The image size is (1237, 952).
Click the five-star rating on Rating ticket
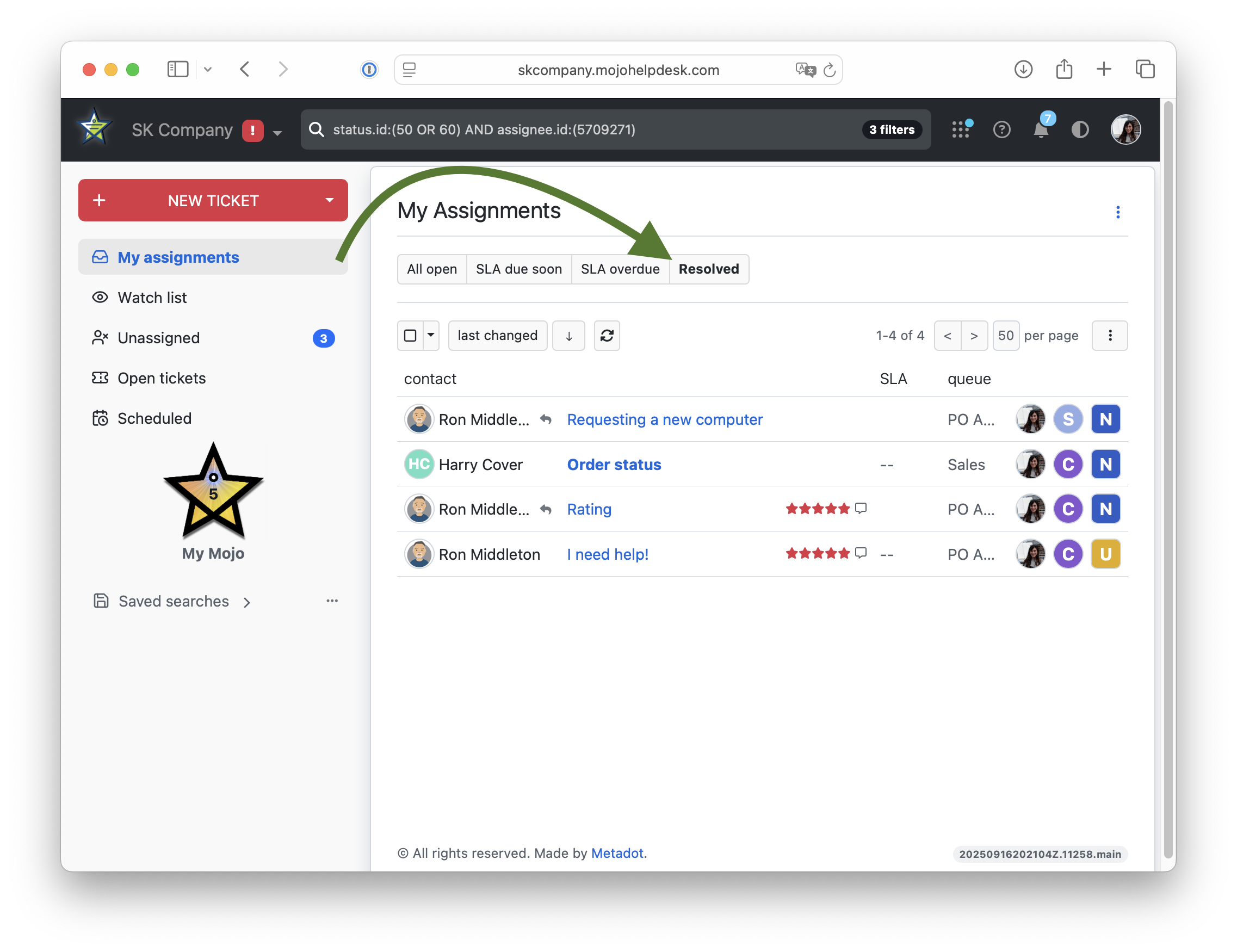[817, 509]
